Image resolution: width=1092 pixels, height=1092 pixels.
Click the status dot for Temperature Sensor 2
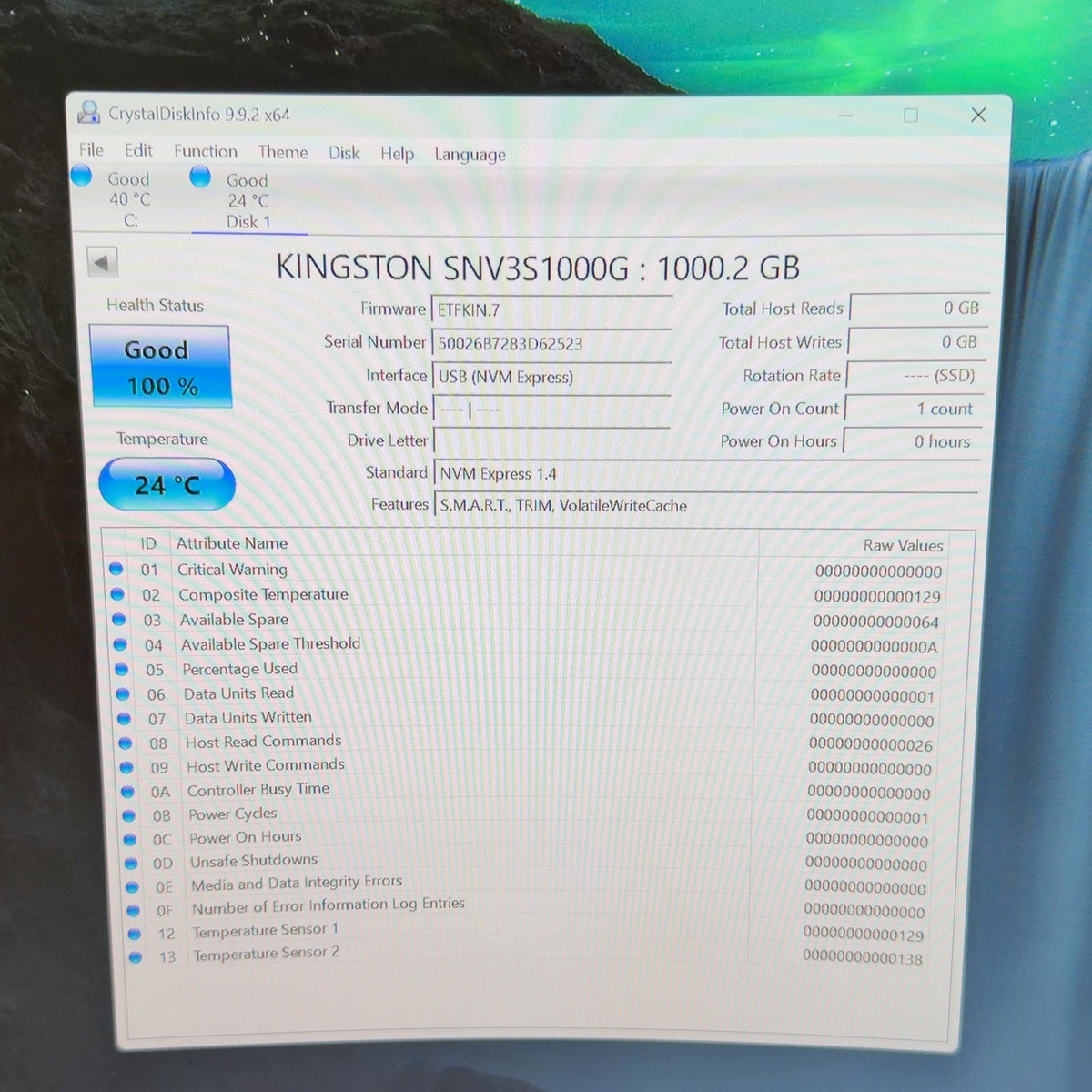[136, 957]
